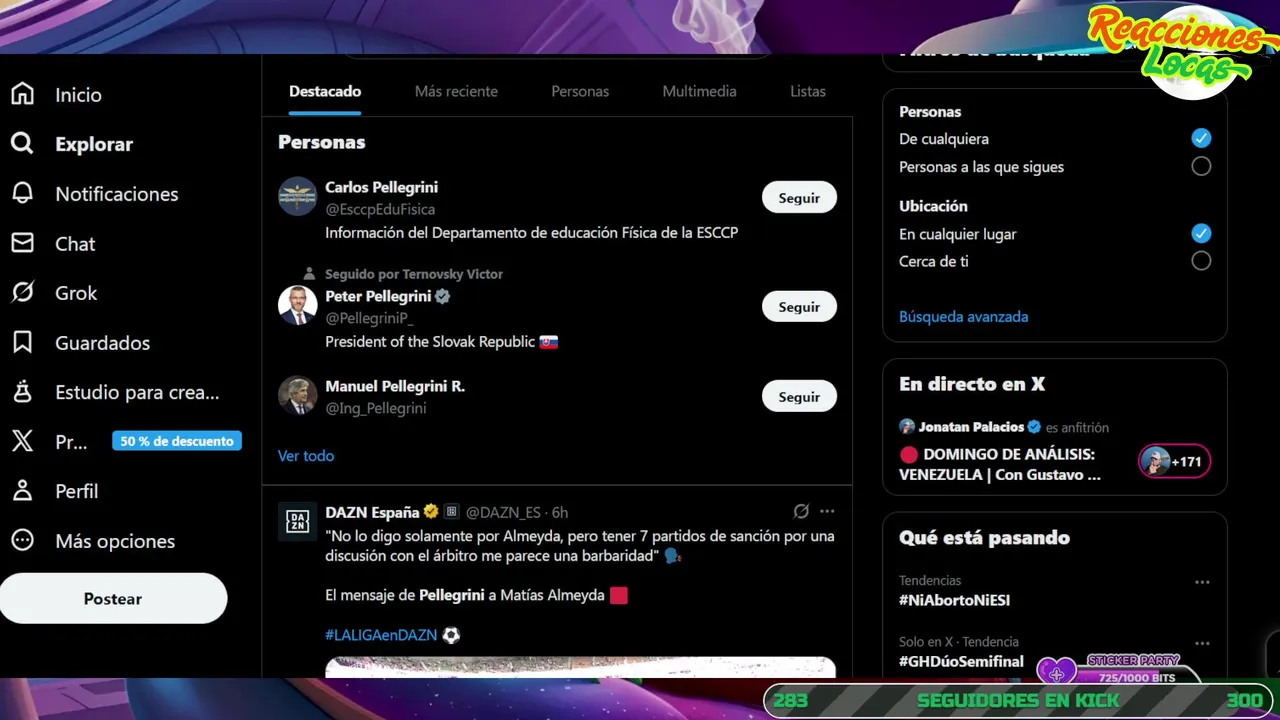Screen dimensions: 1280x720
Task: Click the 'En directo en X' heading
Action: [972, 383]
